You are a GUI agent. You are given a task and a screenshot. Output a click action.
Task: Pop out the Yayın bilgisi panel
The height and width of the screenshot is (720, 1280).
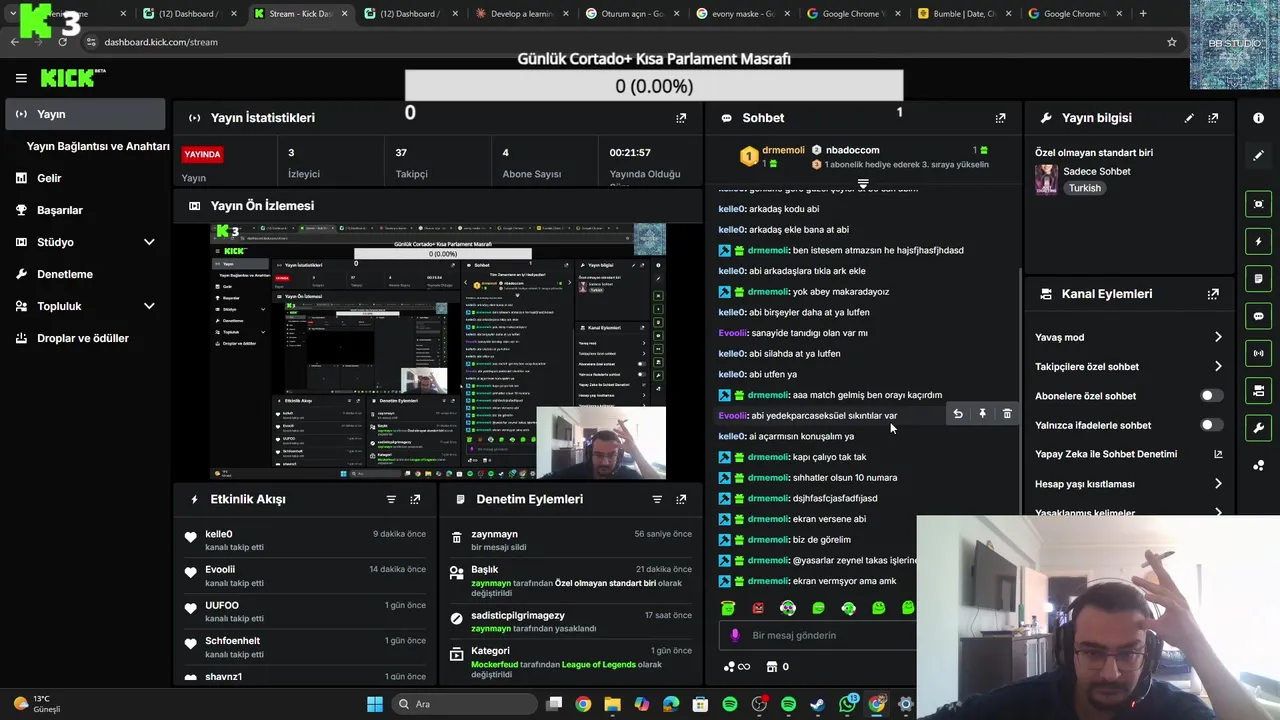tap(1213, 118)
